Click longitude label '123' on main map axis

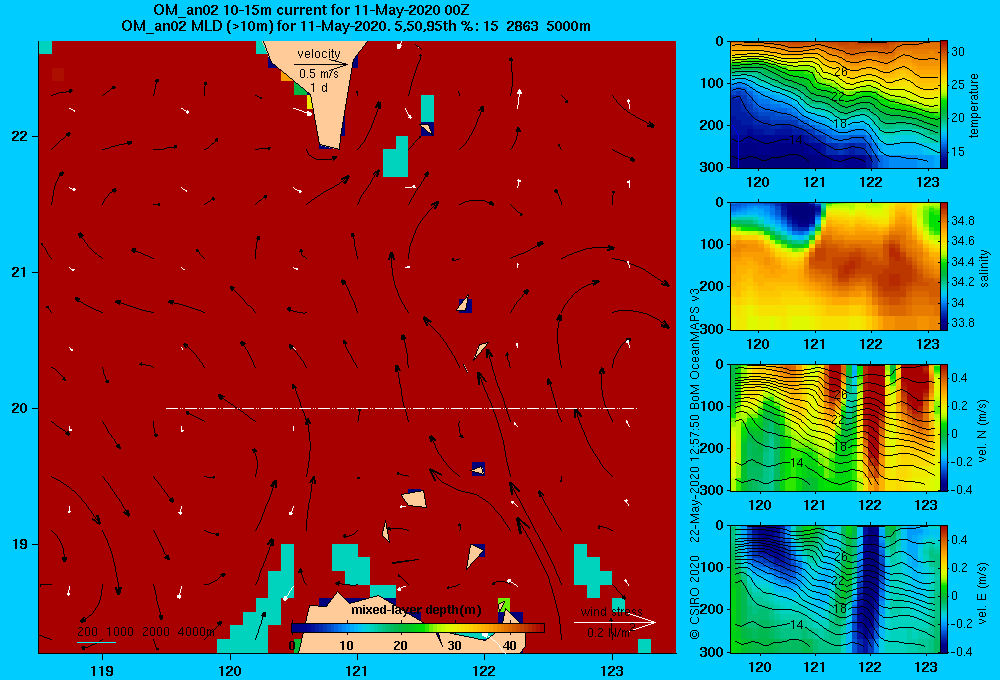click(x=612, y=670)
